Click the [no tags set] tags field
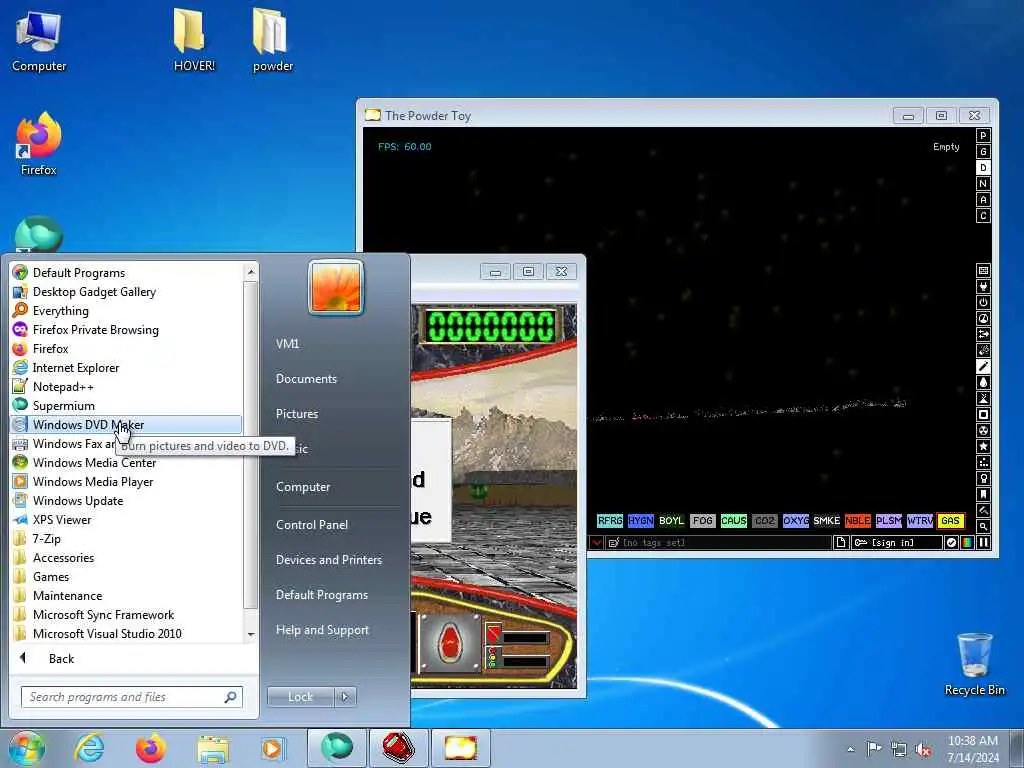The height and width of the screenshot is (768, 1024). pyautogui.click(x=718, y=543)
